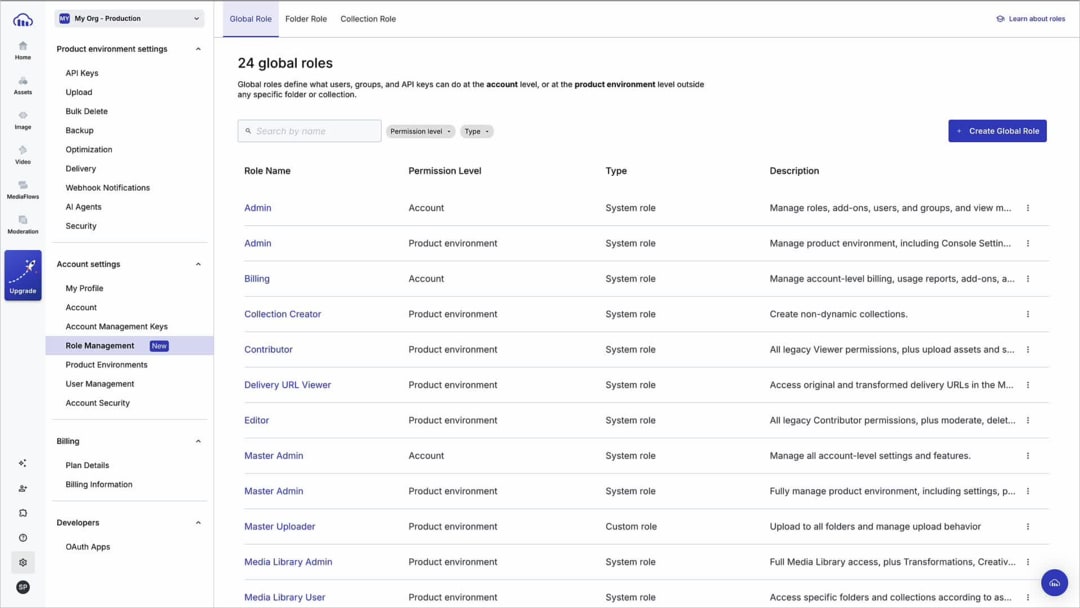
Task: Open Webhook Notifications settings
Action: (x=107, y=187)
